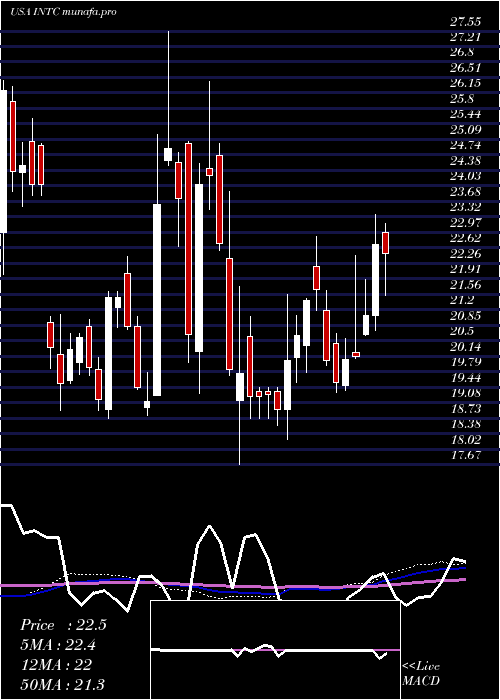Select the 24.74 price axis label
This screenshot has height=700, width=500.
click(x=465, y=145)
